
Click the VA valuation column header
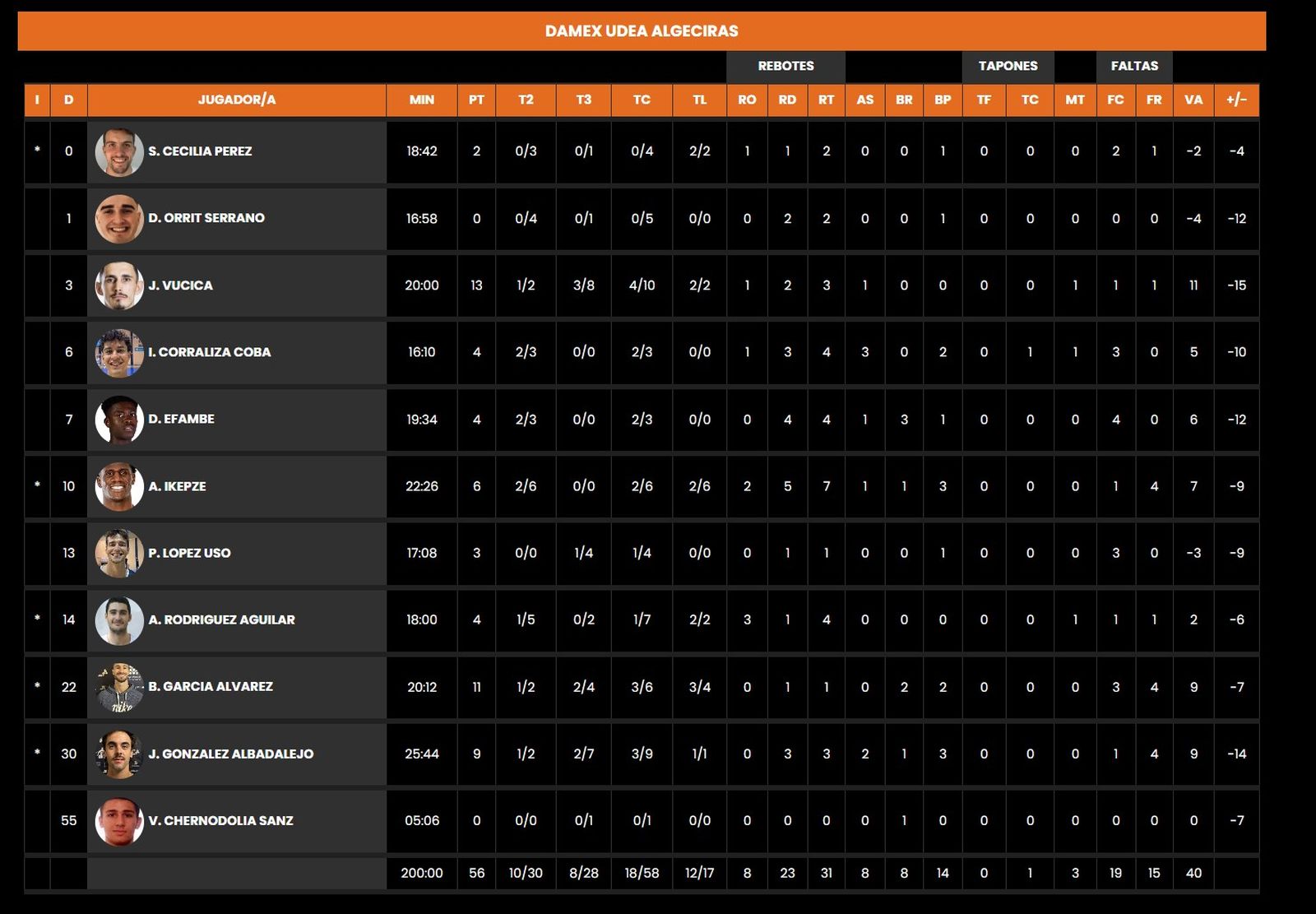point(1193,100)
